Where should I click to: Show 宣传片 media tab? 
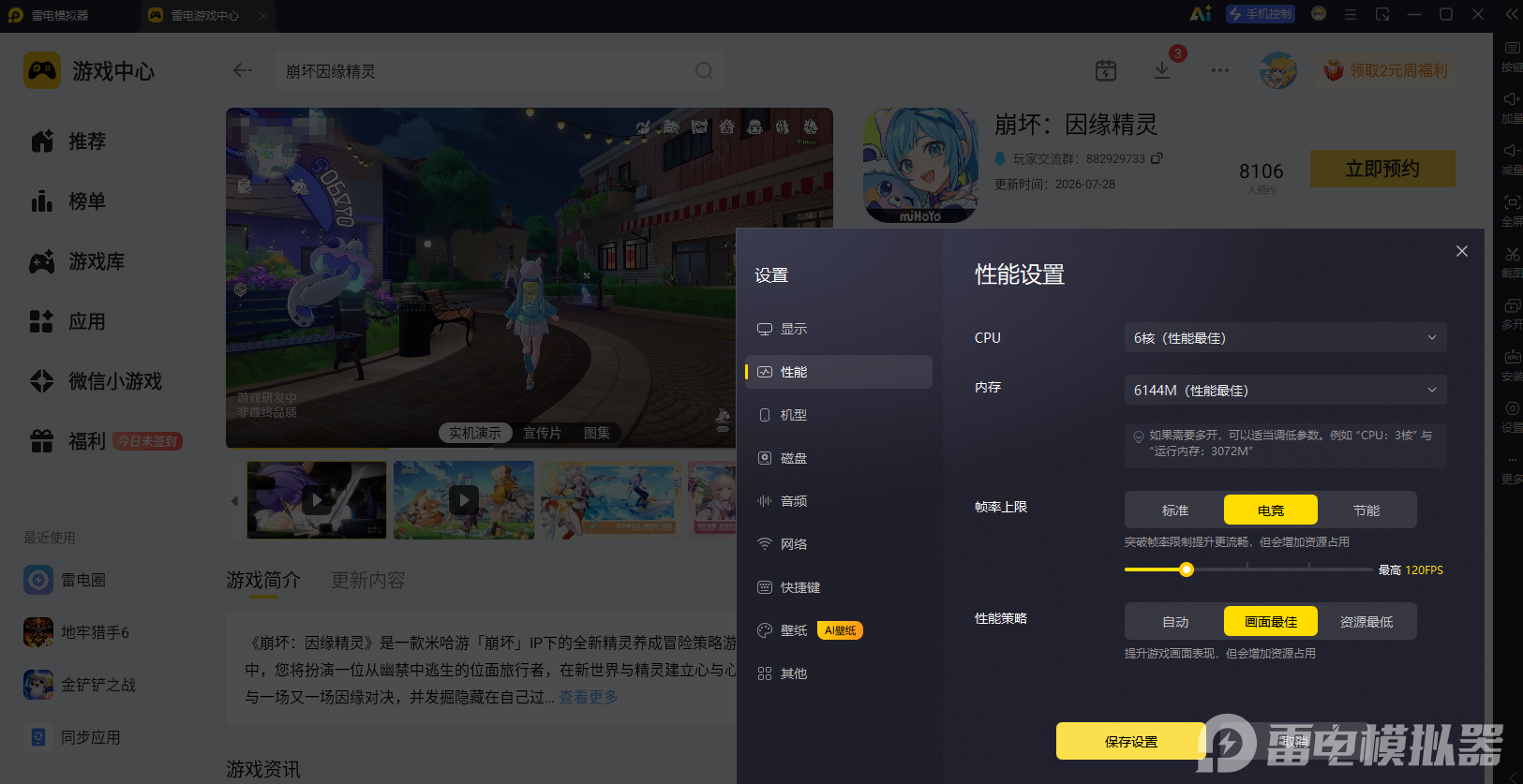click(x=542, y=433)
